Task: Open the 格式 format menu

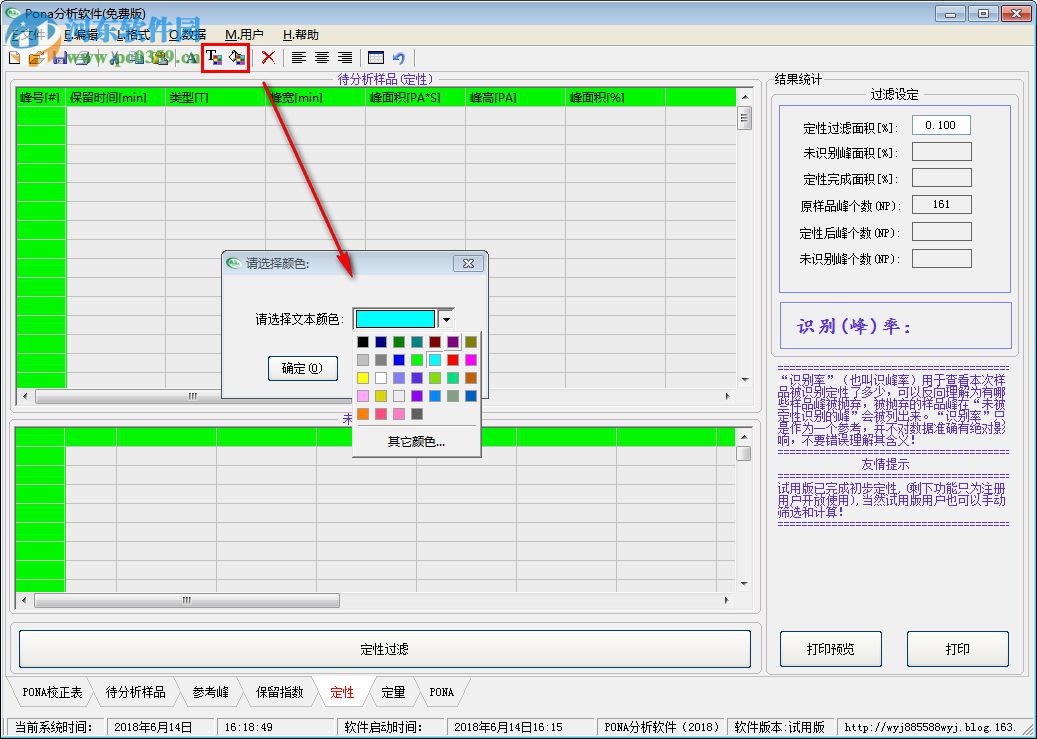Action: click(133, 34)
